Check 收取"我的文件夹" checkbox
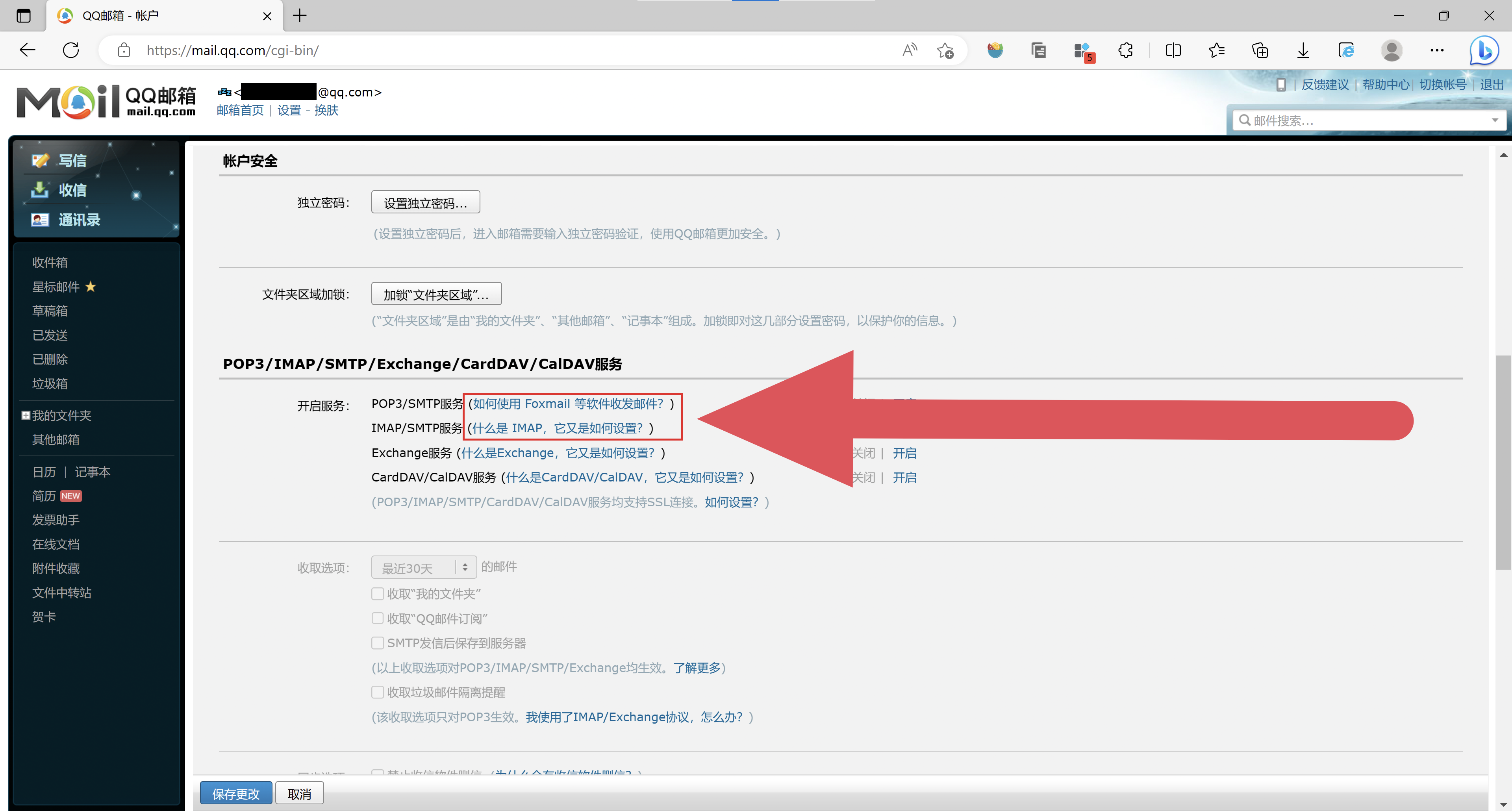Viewport: 1512px width, 811px height. point(378,594)
